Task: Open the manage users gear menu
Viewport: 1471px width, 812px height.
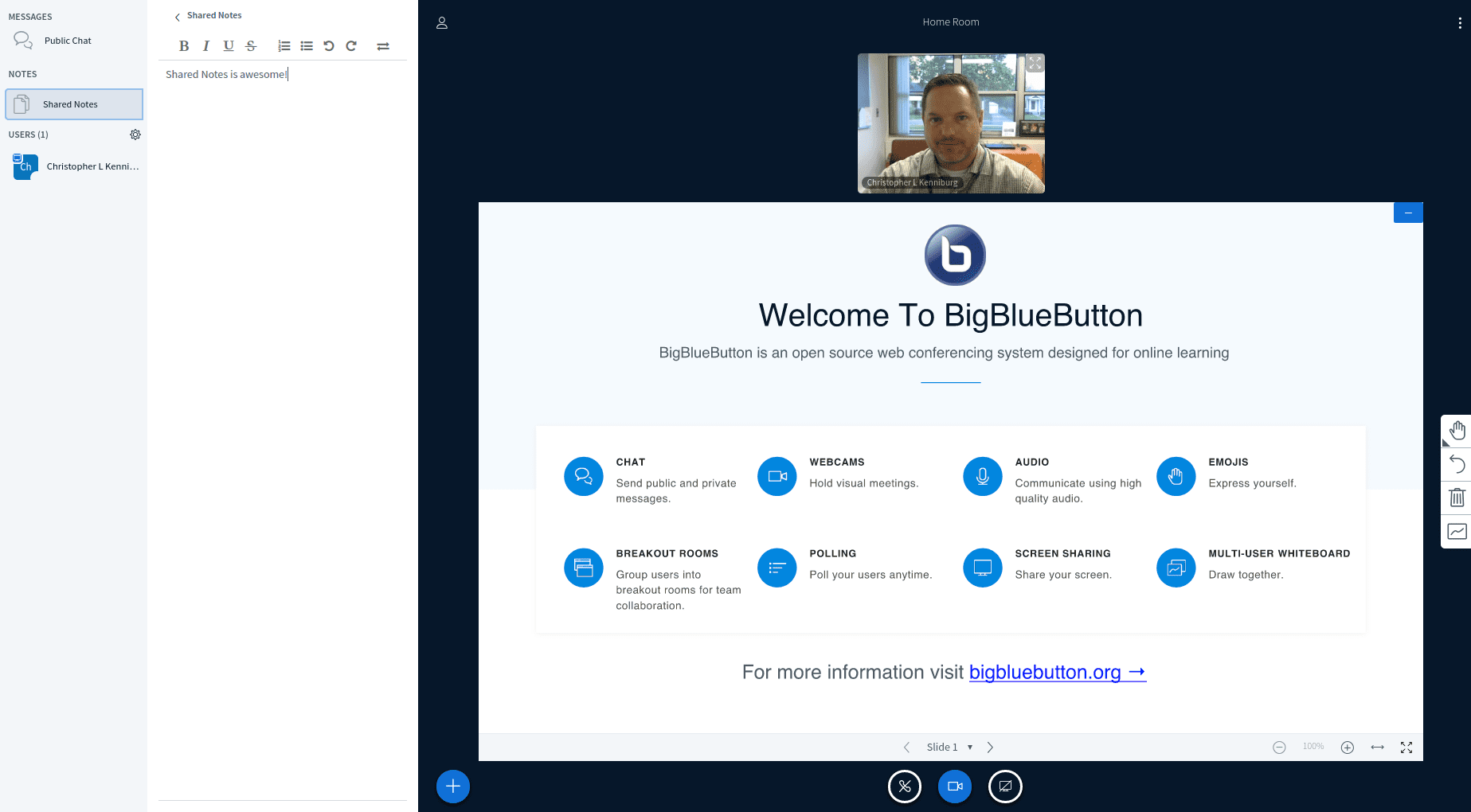Action: (x=135, y=135)
